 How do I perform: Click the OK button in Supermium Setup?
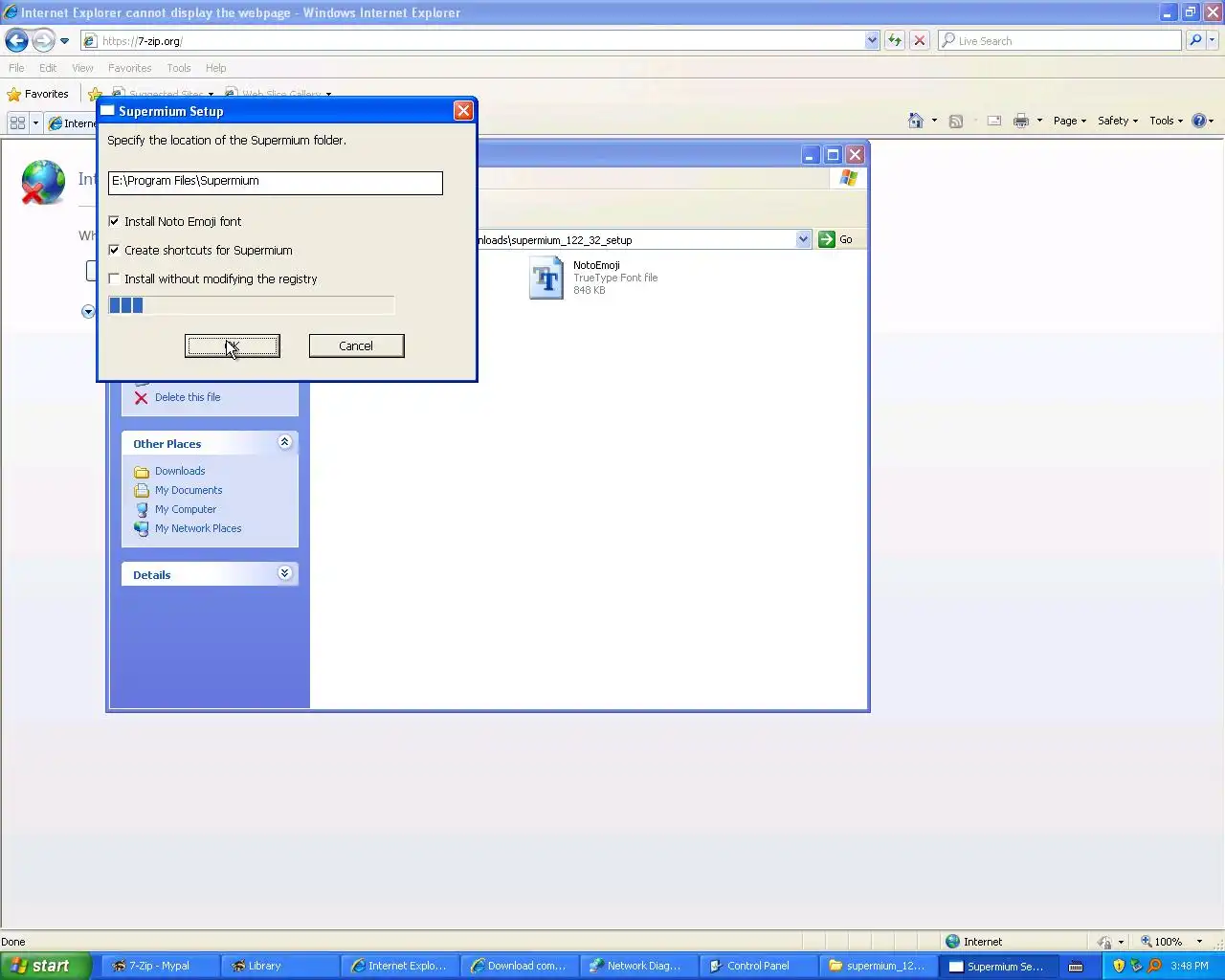(x=233, y=345)
